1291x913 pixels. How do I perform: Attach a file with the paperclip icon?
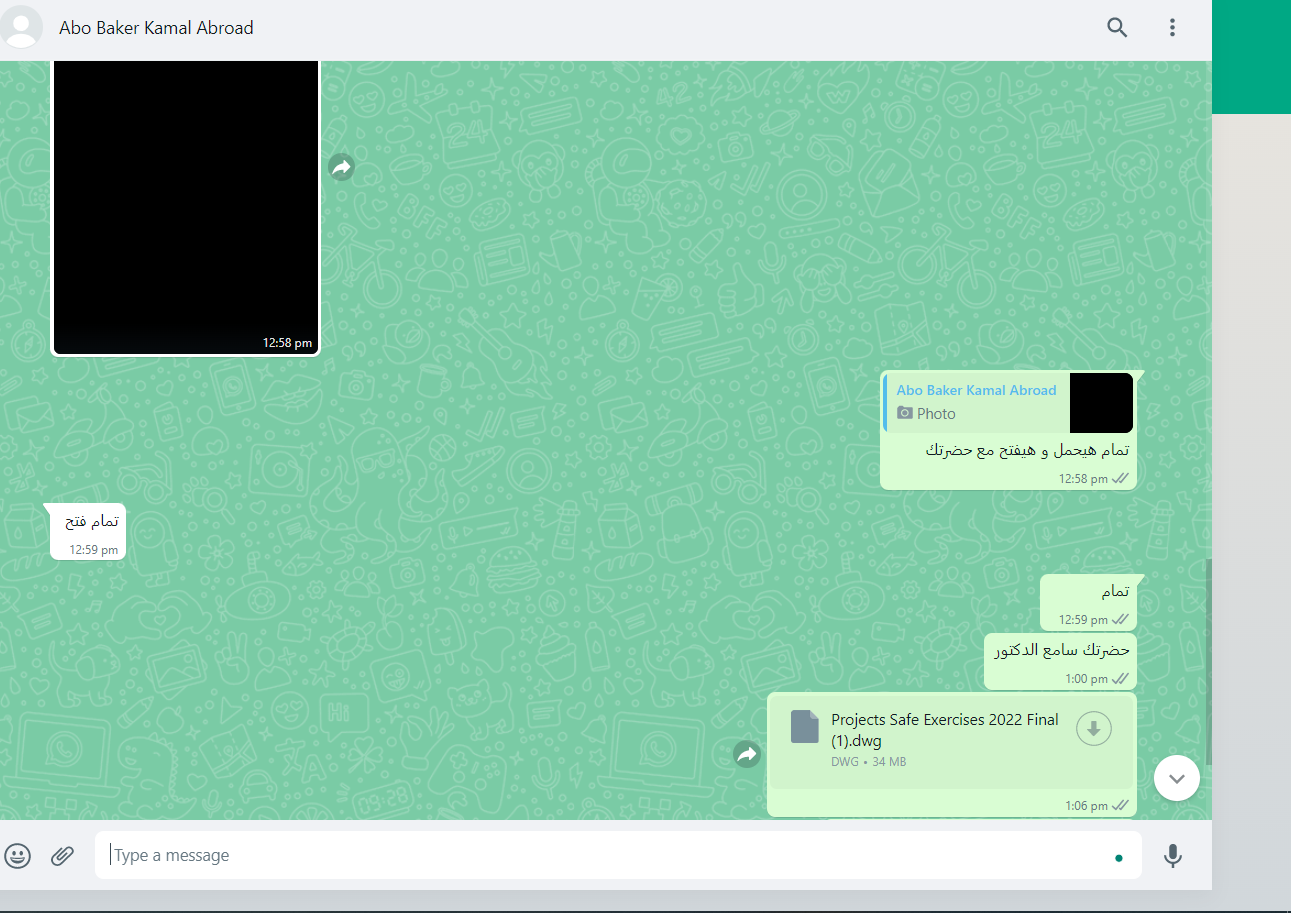[63, 856]
